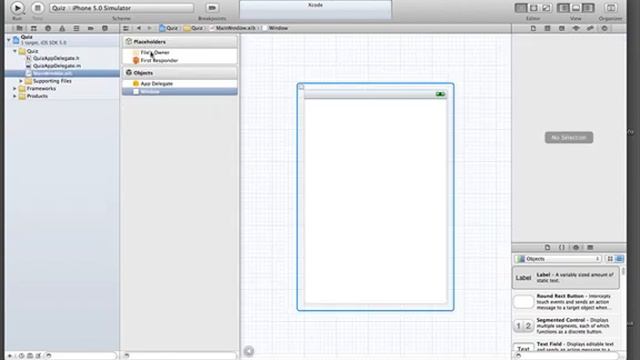The width and height of the screenshot is (640, 360).
Task: Select the Text Field object
Action: [x=566, y=346]
